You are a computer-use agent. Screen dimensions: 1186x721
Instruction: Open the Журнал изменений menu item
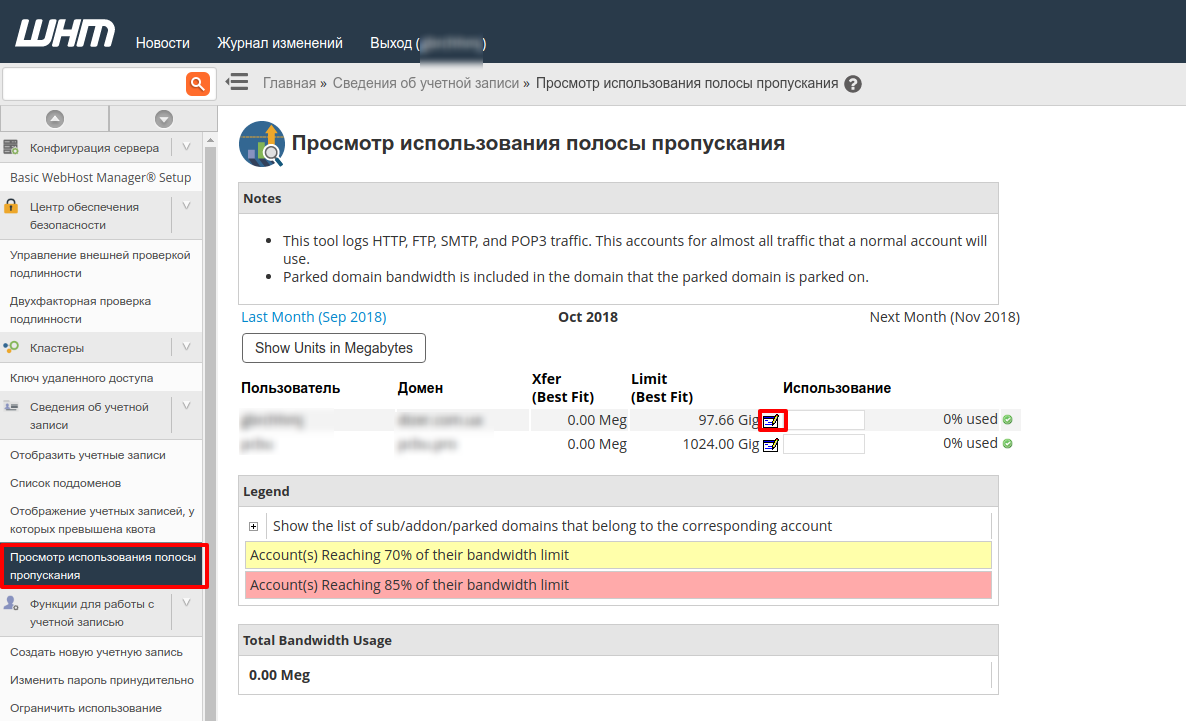tap(279, 43)
